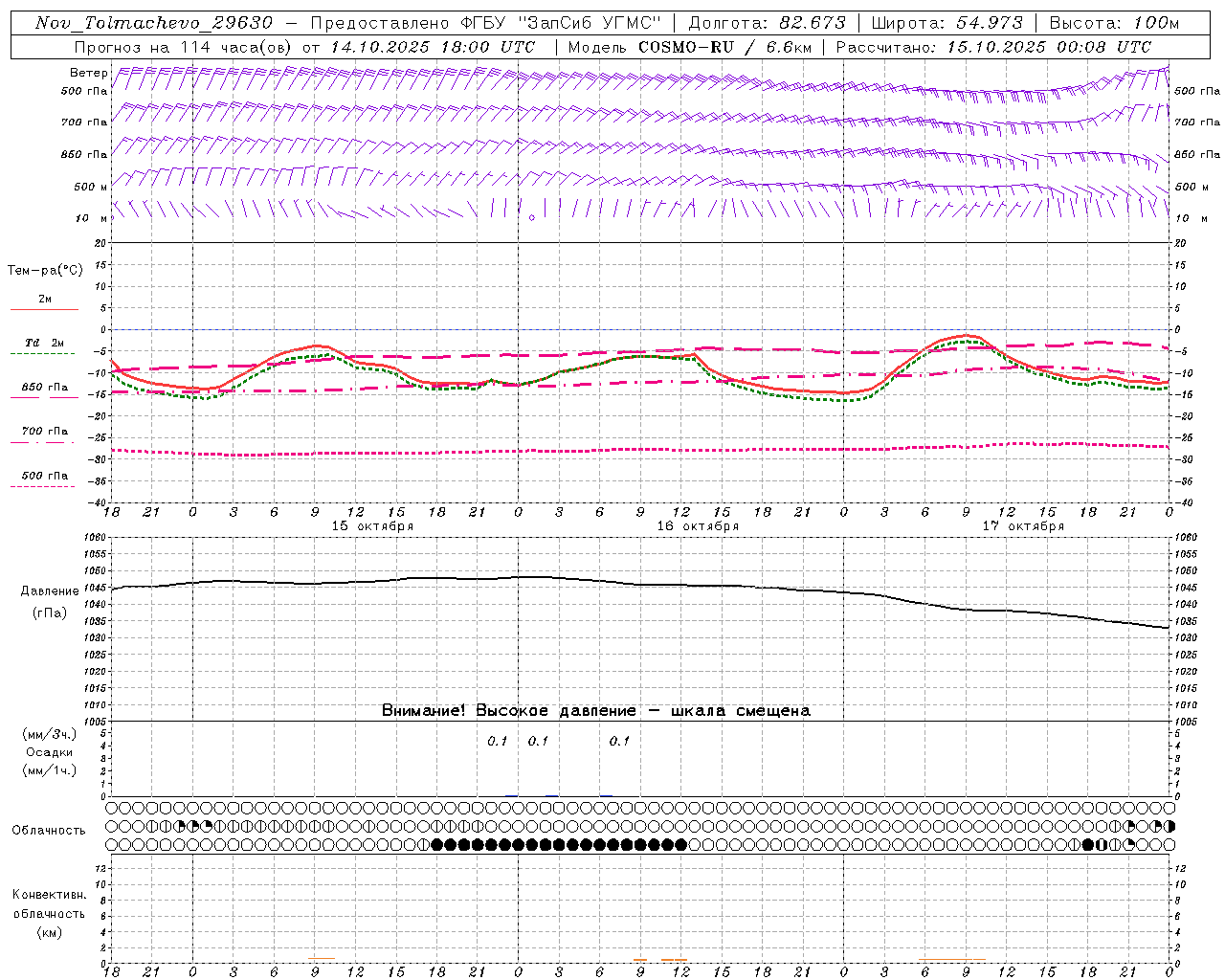Click the 850 гПа temperature legend entry
The height and width of the screenshot is (980, 1225).
point(45,388)
